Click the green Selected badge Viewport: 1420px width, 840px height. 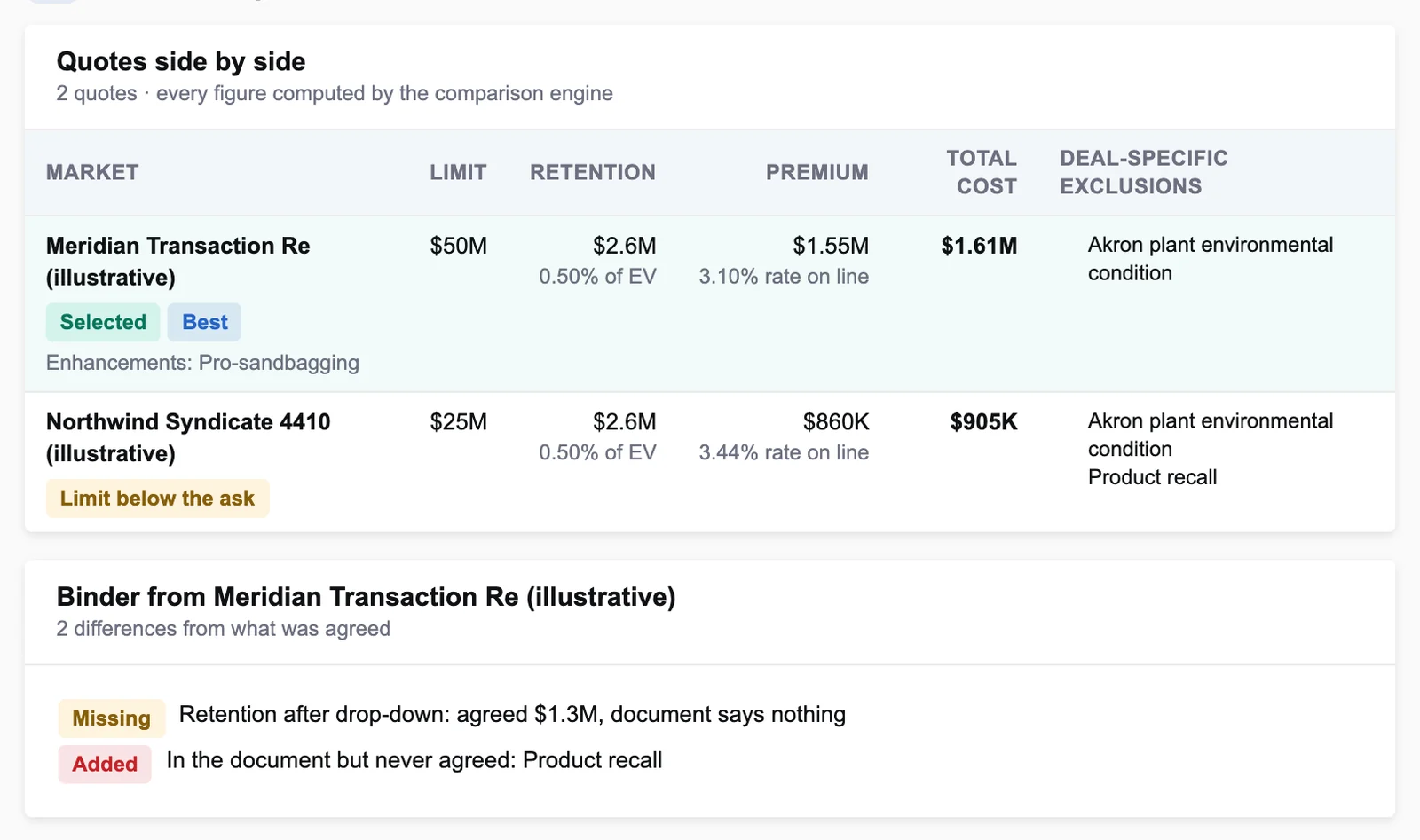(x=103, y=322)
